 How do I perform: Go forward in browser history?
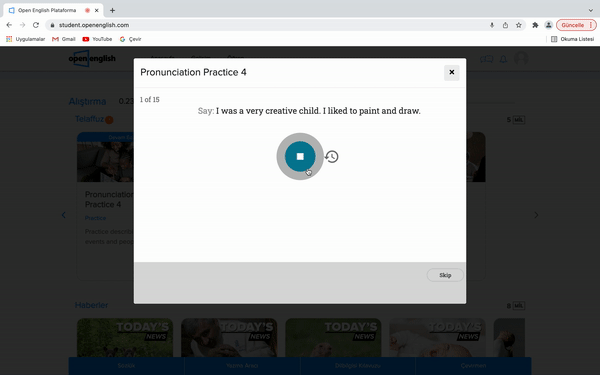point(23,25)
